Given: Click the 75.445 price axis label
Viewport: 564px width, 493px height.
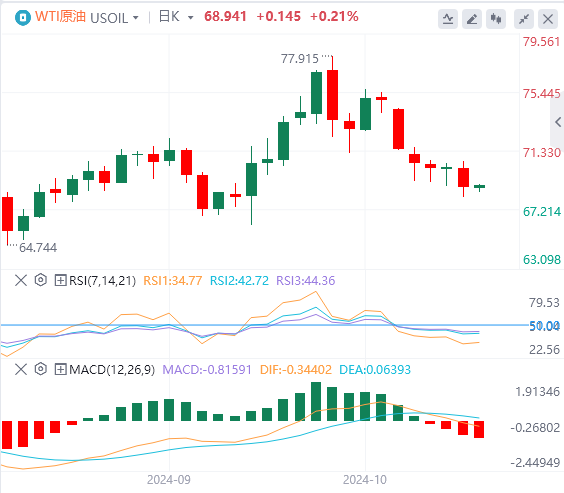Looking at the screenshot, I should (541, 94).
